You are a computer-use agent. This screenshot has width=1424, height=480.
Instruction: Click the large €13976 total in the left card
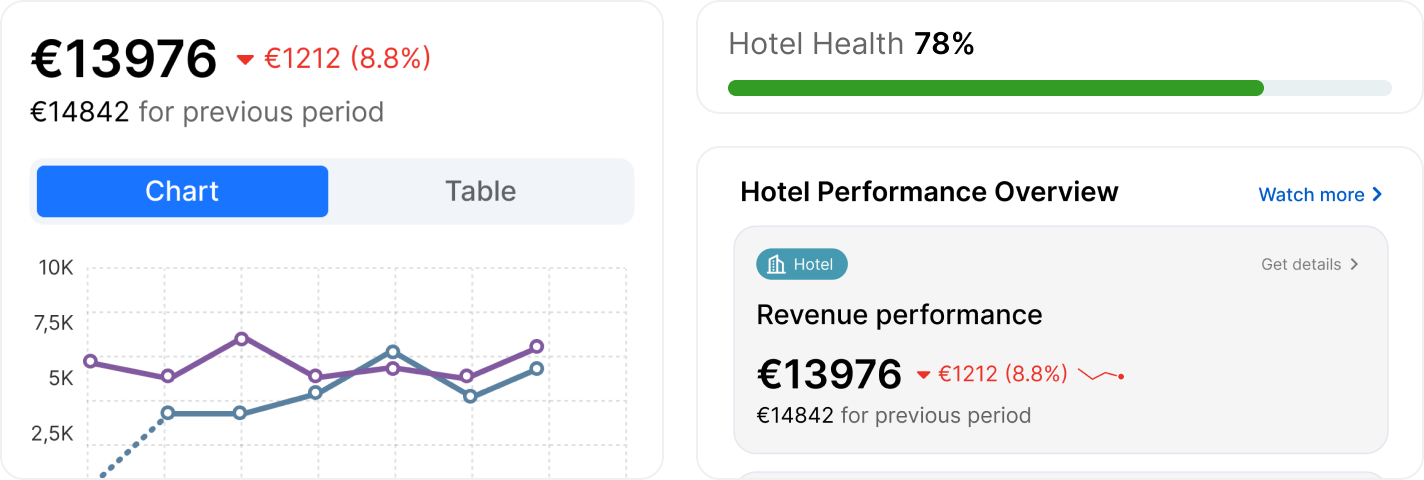(124, 59)
